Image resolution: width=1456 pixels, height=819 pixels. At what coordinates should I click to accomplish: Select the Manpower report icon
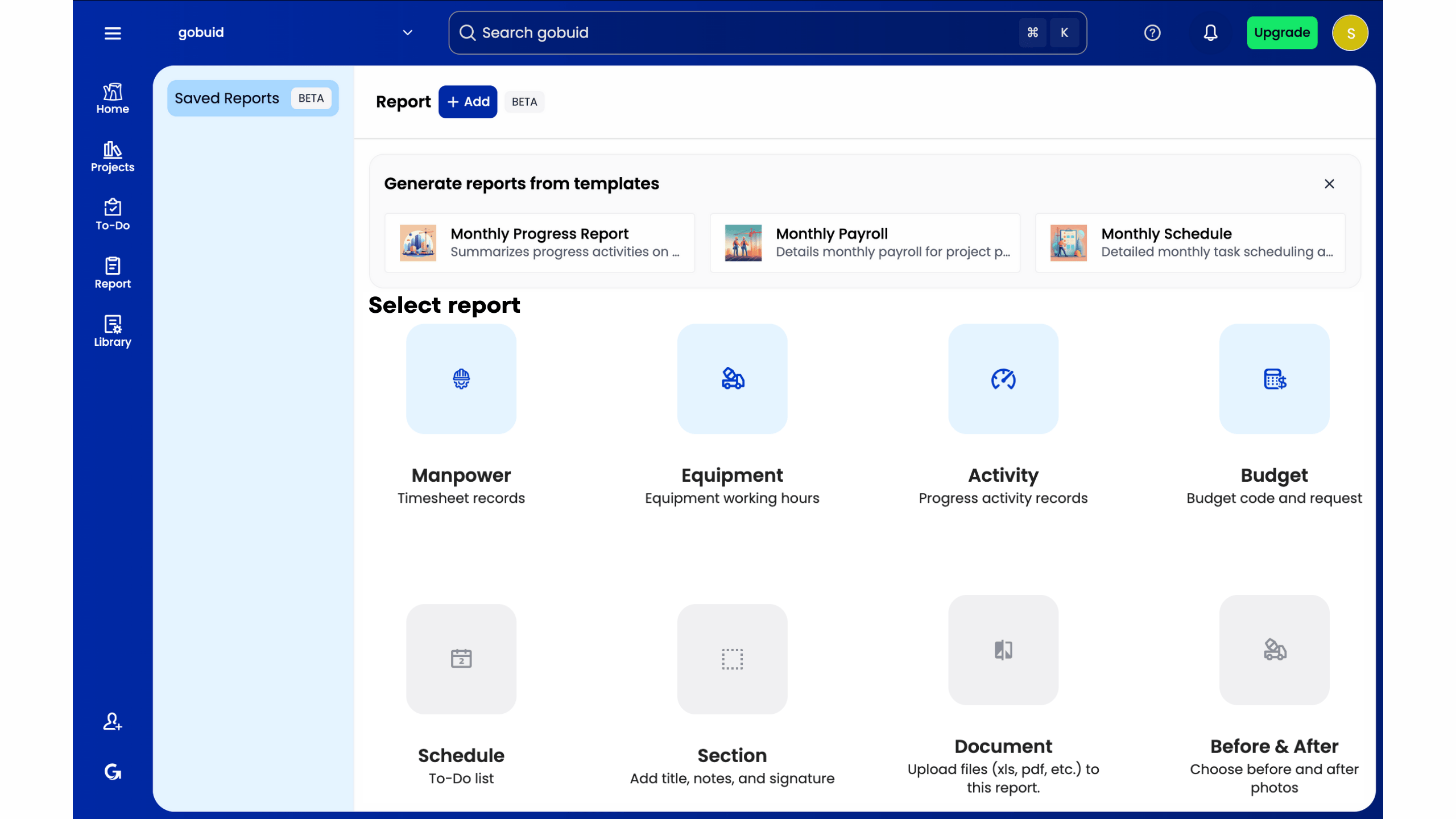[461, 379]
